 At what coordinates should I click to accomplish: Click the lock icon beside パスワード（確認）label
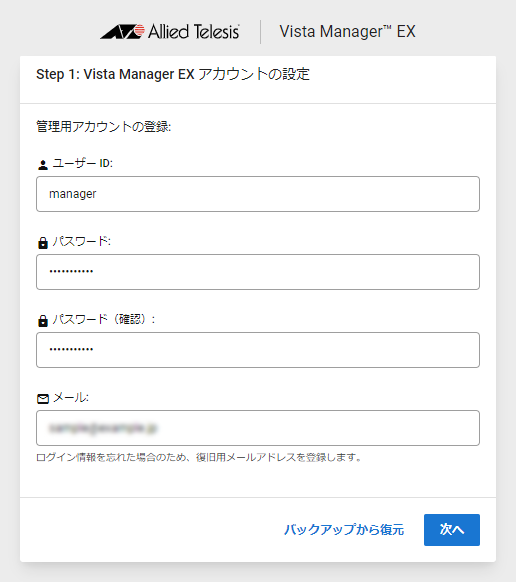[43, 321]
